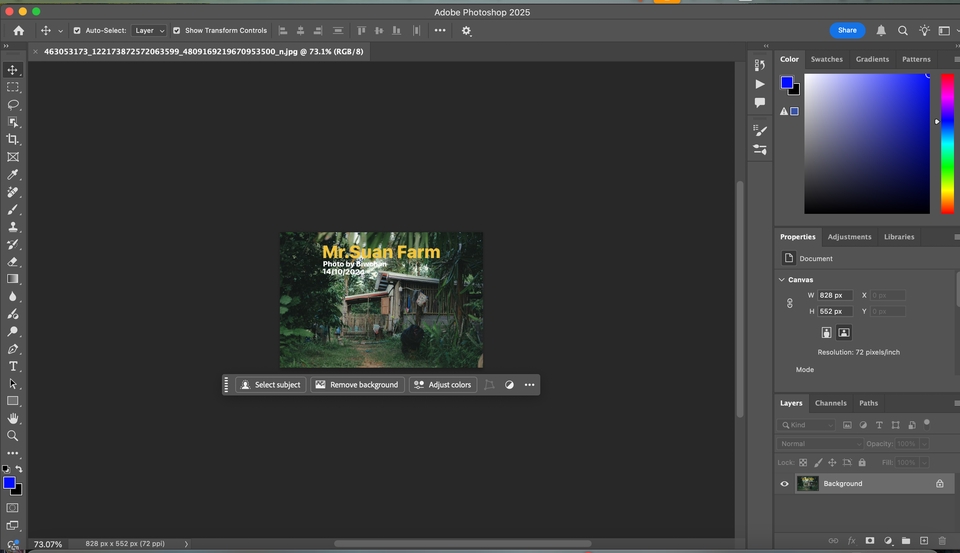Image resolution: width=960 pixels, height=553 pixels.
Task: Collapse the Canvas section
Action: click(782, 280)
